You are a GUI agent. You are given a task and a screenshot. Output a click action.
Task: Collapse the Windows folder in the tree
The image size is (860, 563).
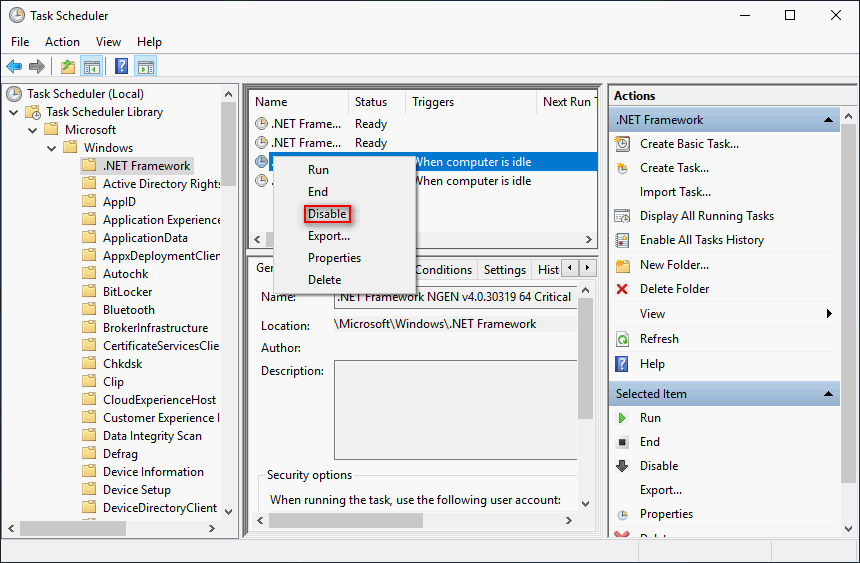click(x=51, y=148)
